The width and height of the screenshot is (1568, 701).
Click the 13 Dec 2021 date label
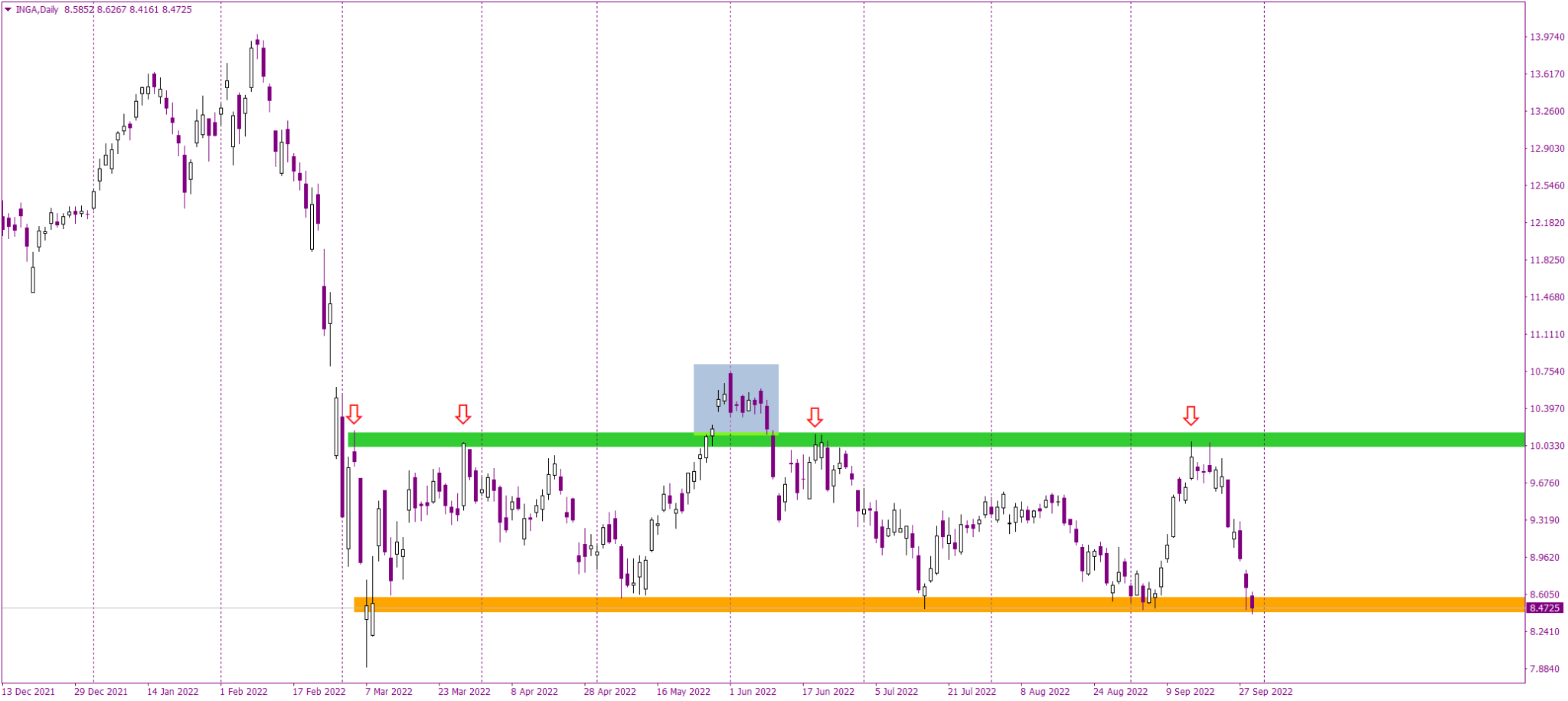click(x=28, y=692)
